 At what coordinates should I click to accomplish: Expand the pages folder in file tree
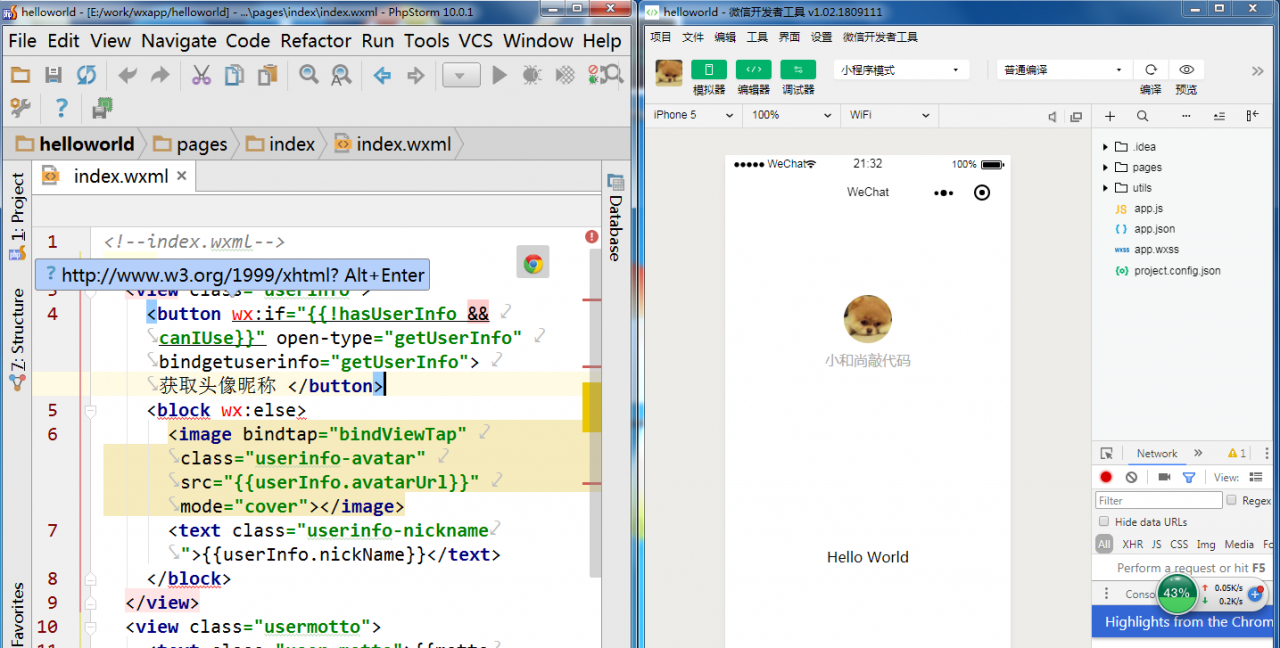pyautogui.click(x=1105, y=167)
